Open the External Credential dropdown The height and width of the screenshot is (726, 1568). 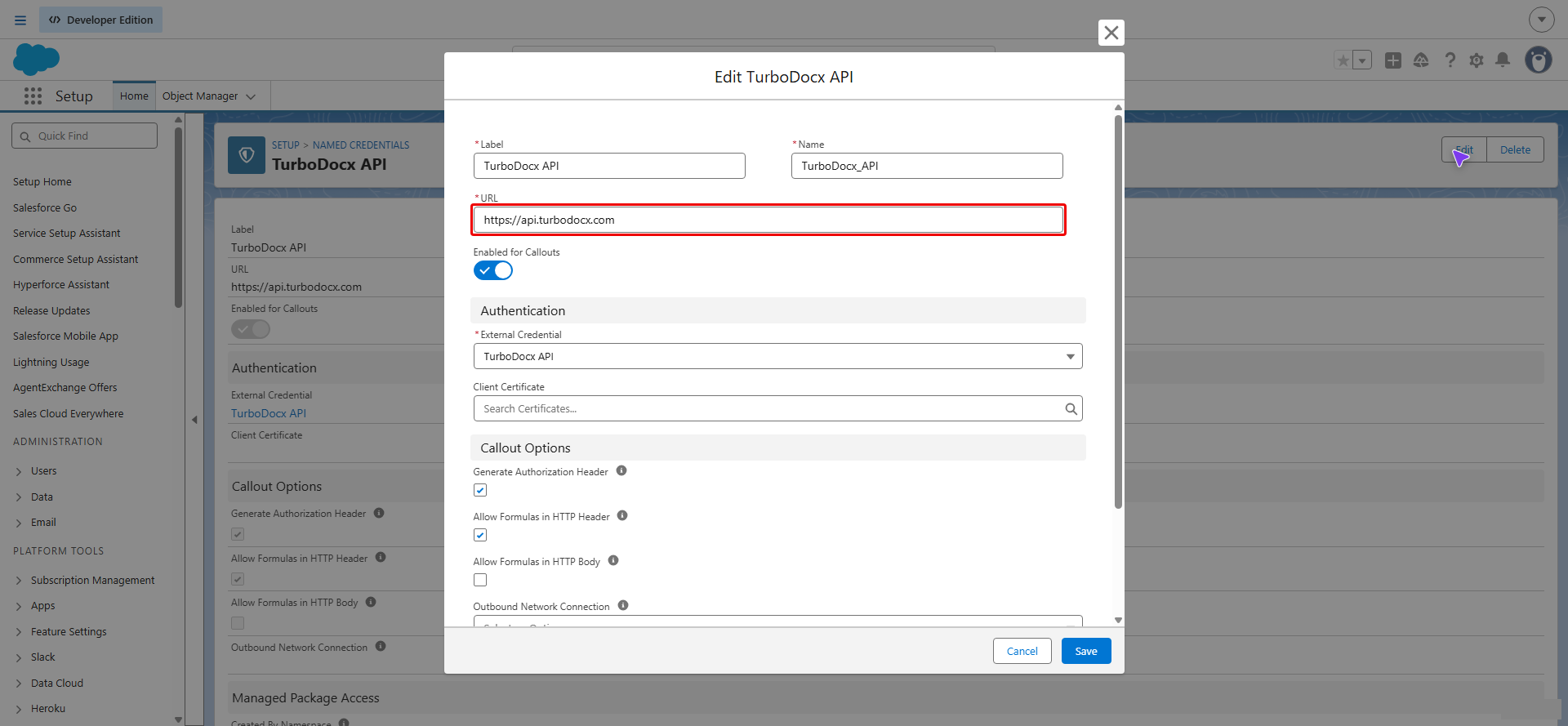click(x=777, y=356)
